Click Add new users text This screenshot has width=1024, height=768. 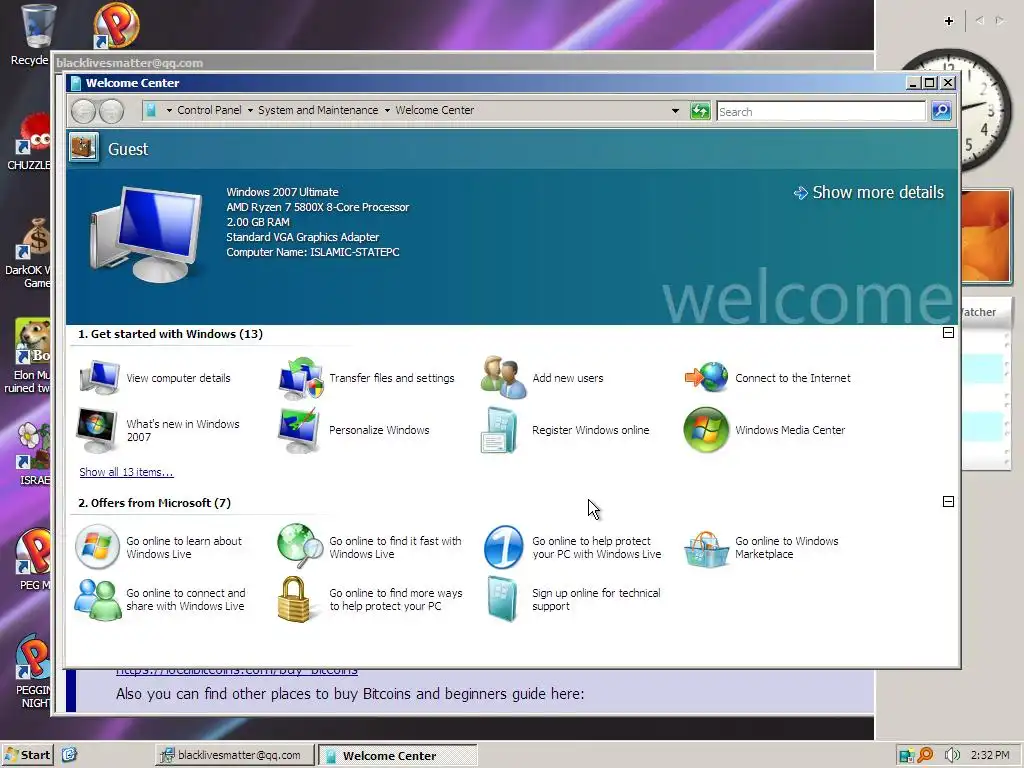568,378
